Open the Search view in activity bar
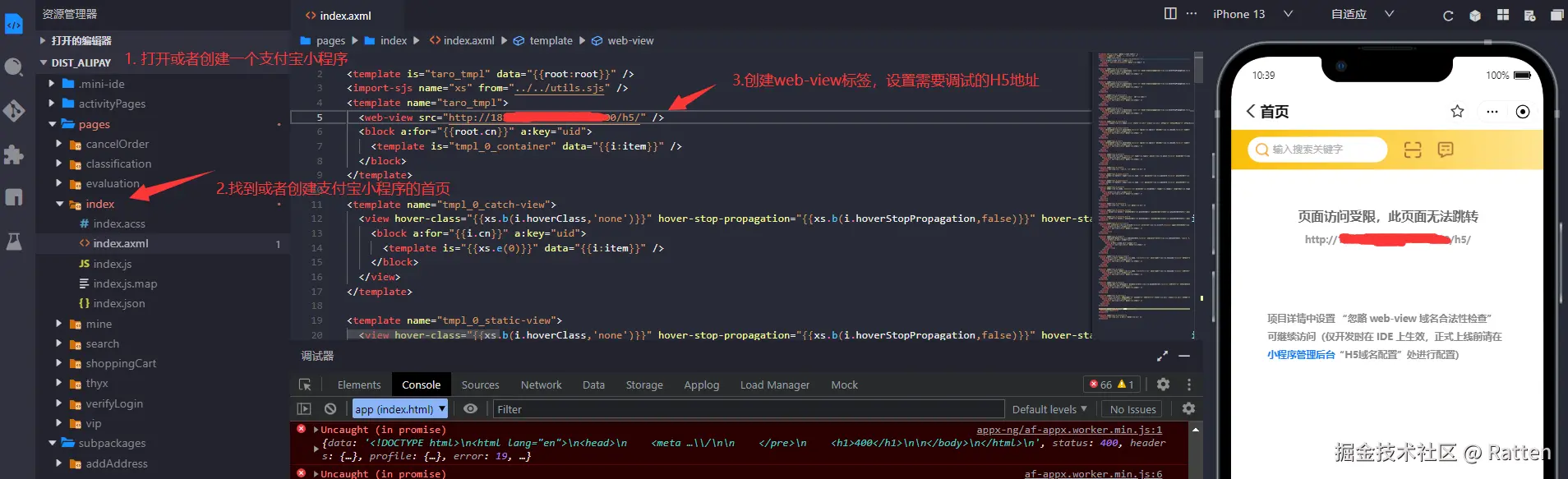This screenshot has width=1568, height=479. (x=14, y=67)
